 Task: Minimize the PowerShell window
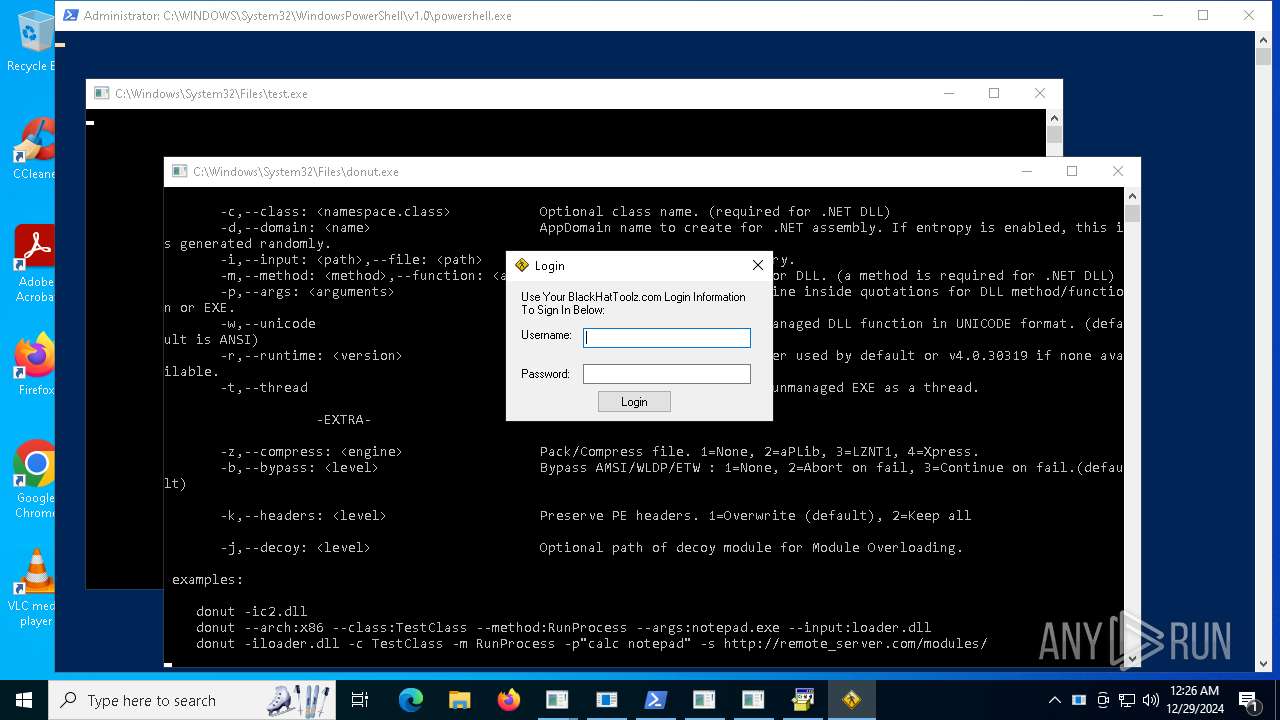[1158, 16]
